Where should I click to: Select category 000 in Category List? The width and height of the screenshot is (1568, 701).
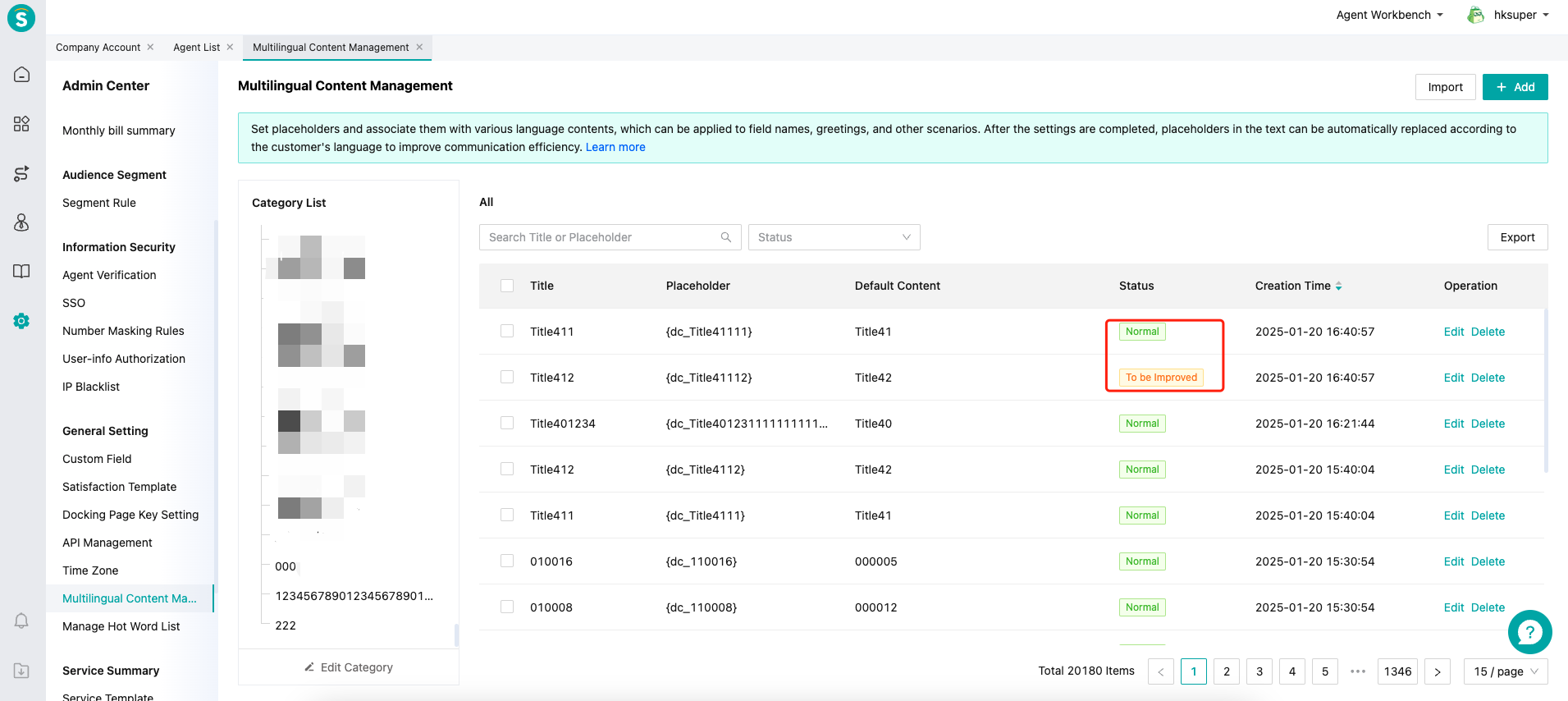pyautogui.click(x=286, y=566)
